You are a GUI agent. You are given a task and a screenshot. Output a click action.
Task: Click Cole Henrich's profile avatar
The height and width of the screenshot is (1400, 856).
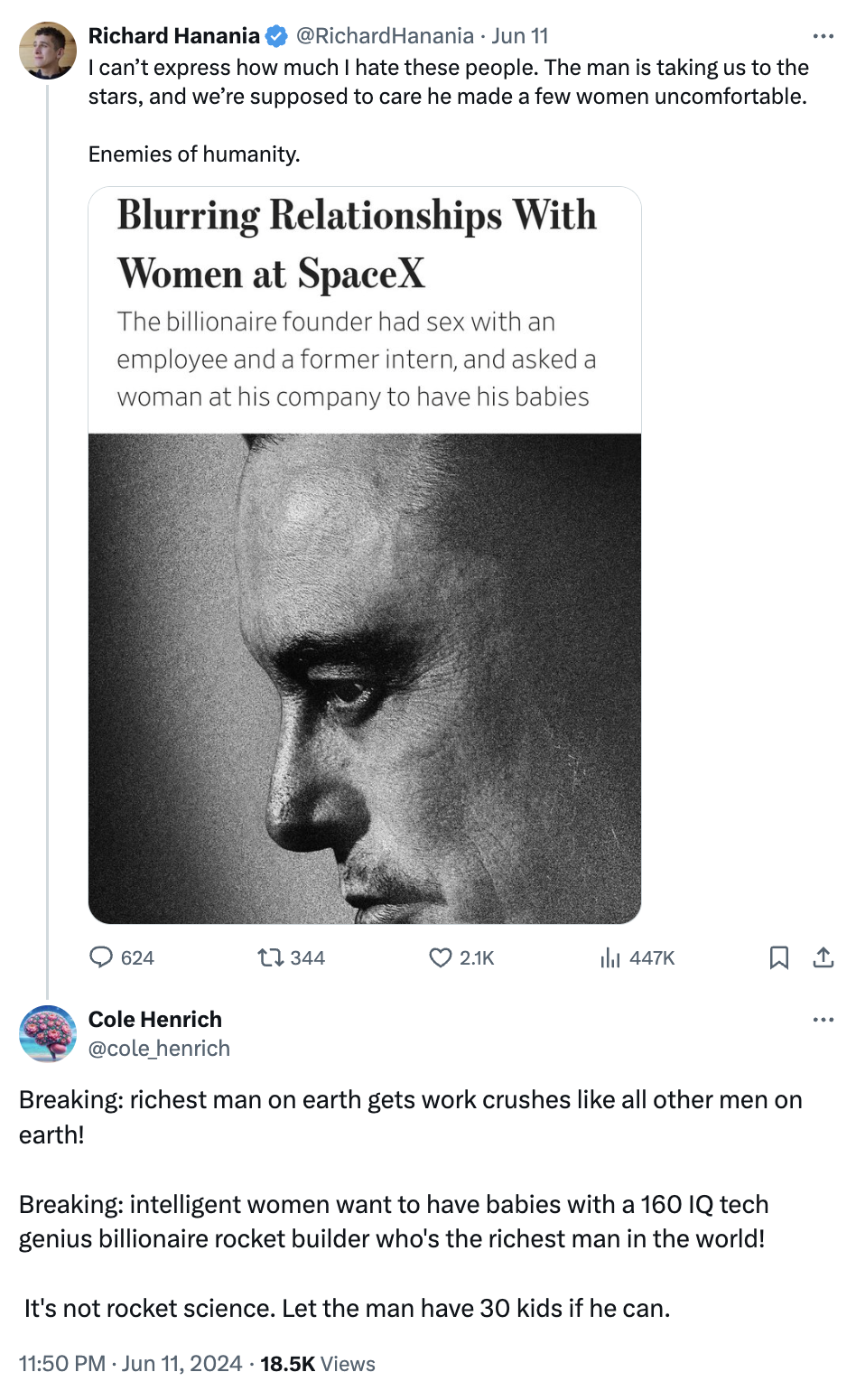click(47, 1034)
